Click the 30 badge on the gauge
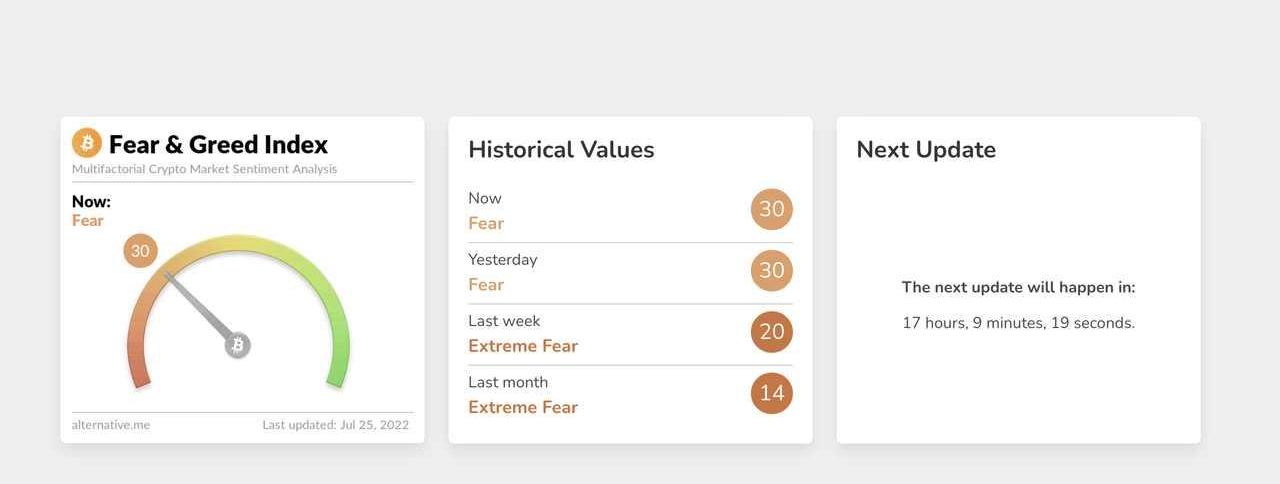This screenshot has height=484, width=1280. (140, 251)
